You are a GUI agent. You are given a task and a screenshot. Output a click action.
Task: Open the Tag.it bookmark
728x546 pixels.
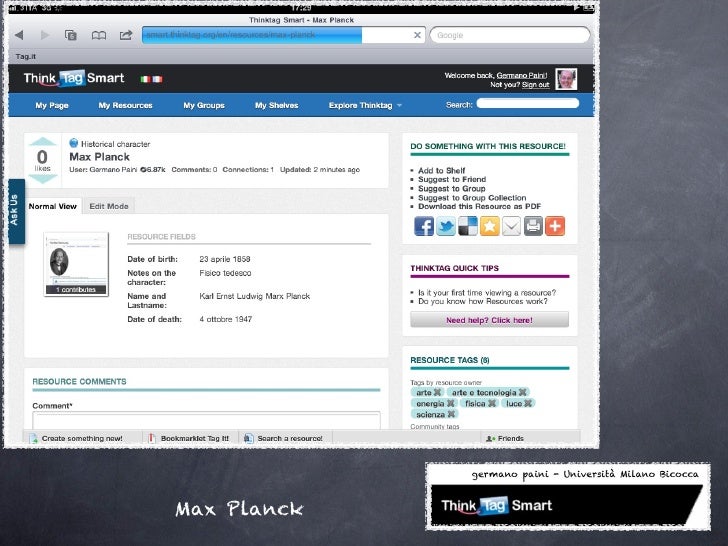[26, 56]
